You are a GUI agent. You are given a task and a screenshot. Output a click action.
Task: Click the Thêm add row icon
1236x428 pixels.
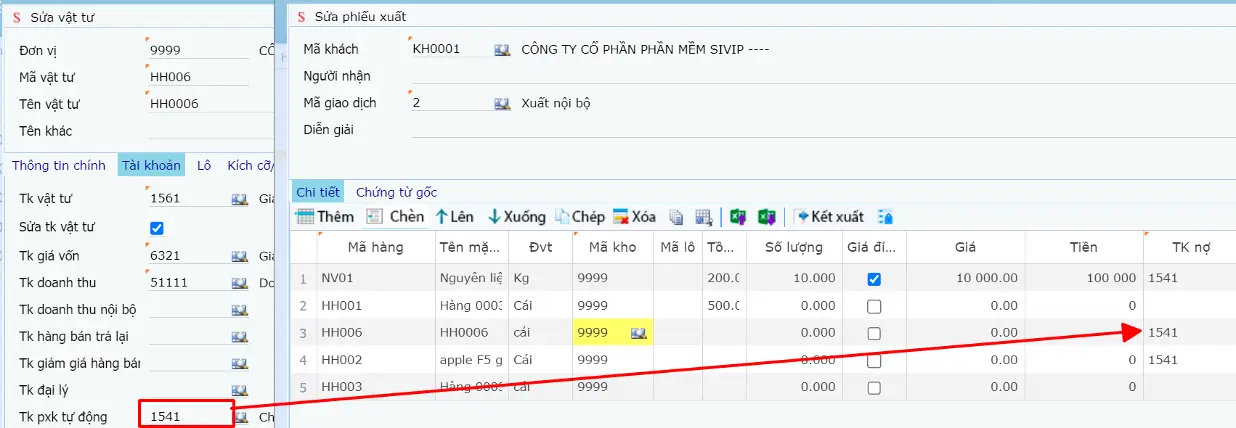[x=305, y=217]
